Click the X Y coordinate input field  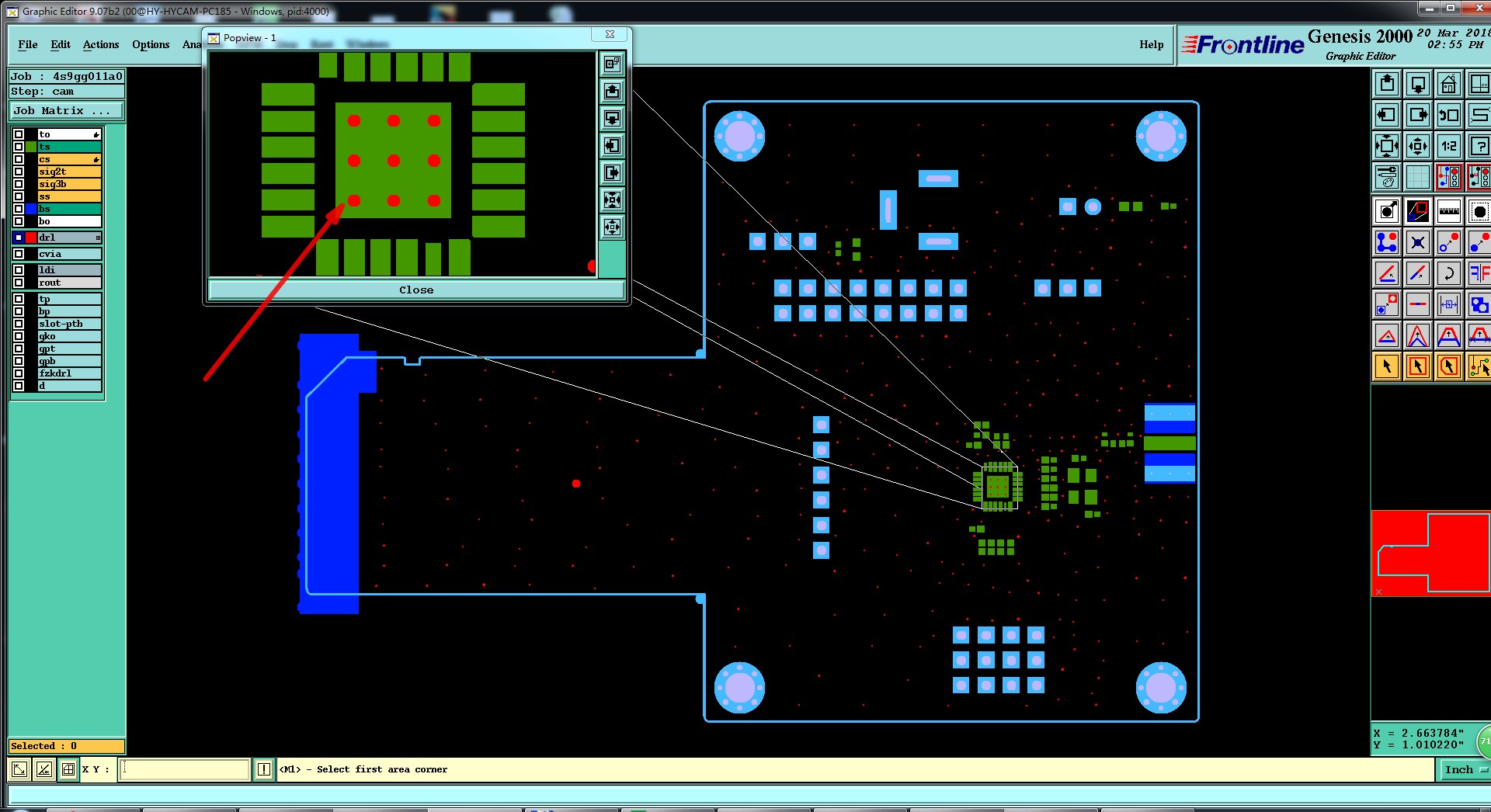point(185,769)
